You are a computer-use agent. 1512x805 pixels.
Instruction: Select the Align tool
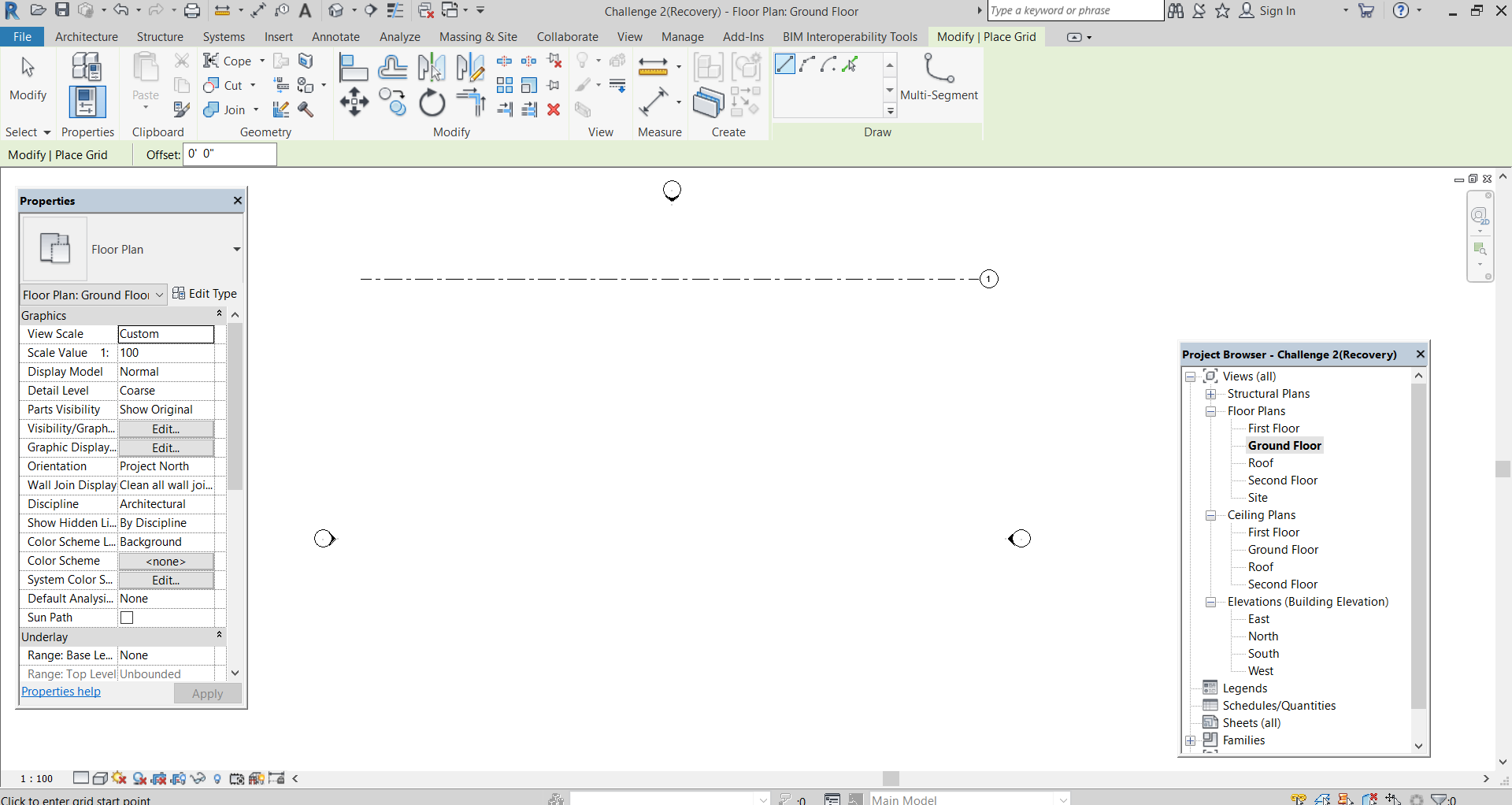click(x=353, y=68)
